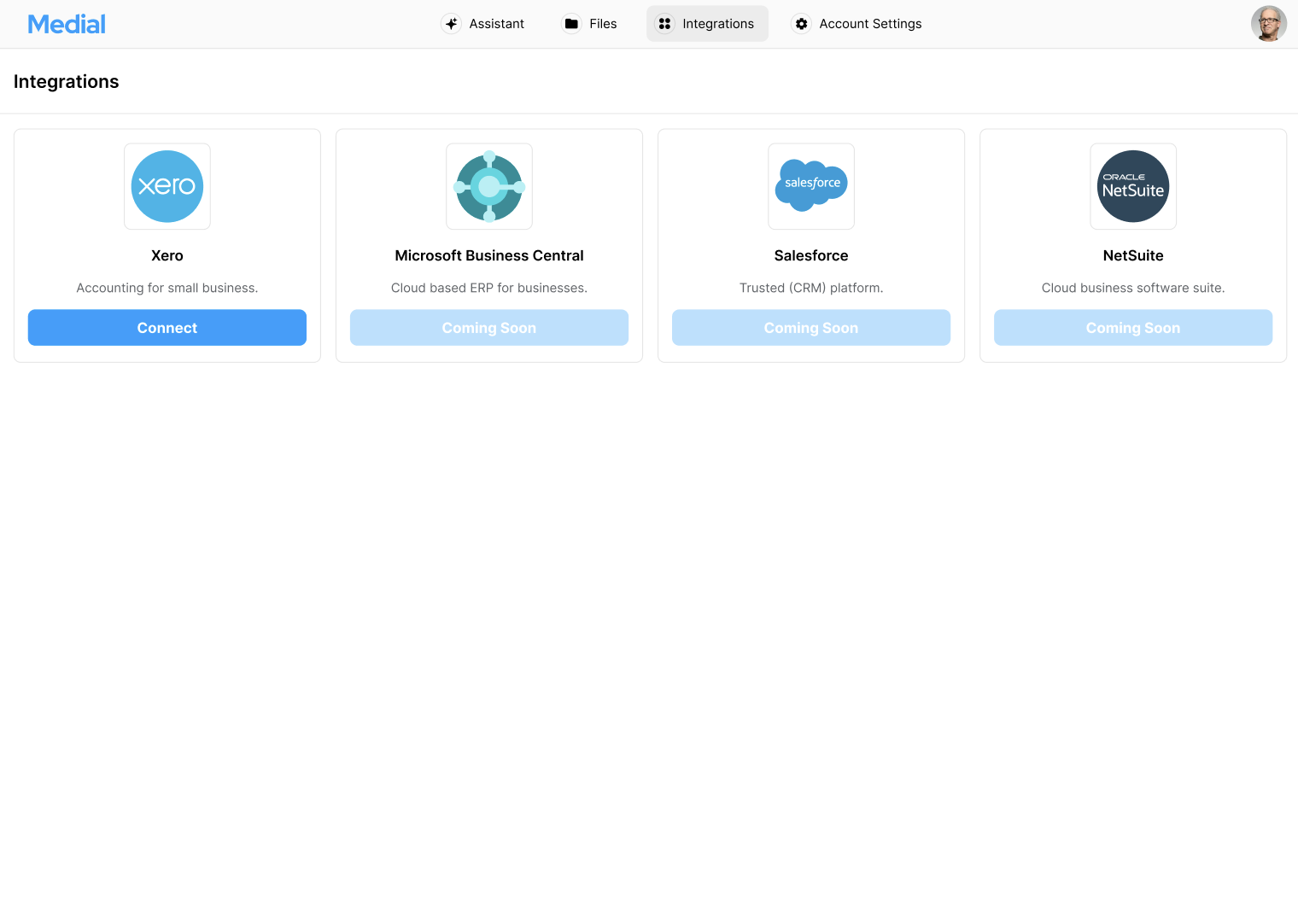
Task: Click the Integrations page heading
Action: 67,82
